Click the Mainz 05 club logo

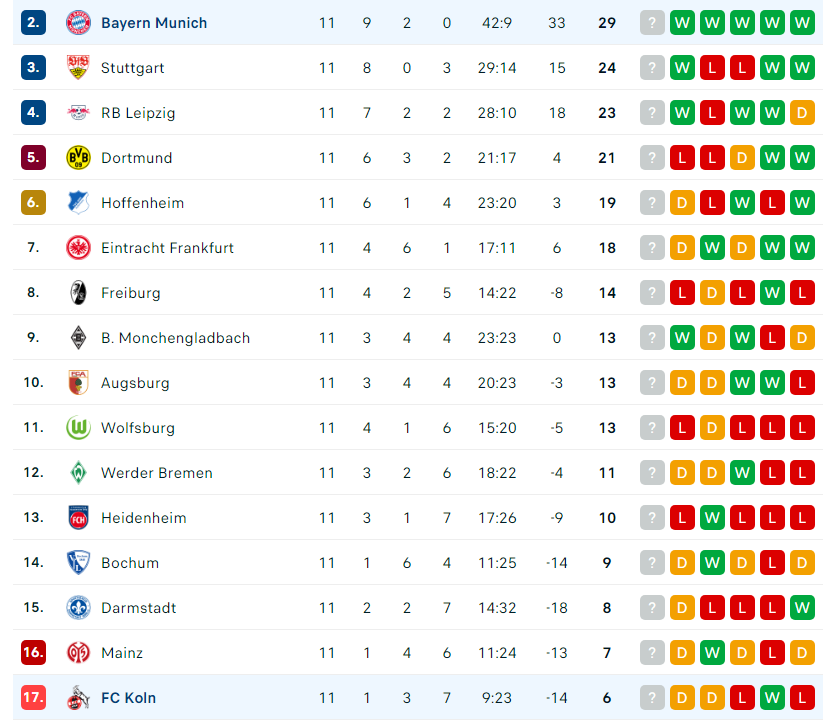[x=78, y=653]
